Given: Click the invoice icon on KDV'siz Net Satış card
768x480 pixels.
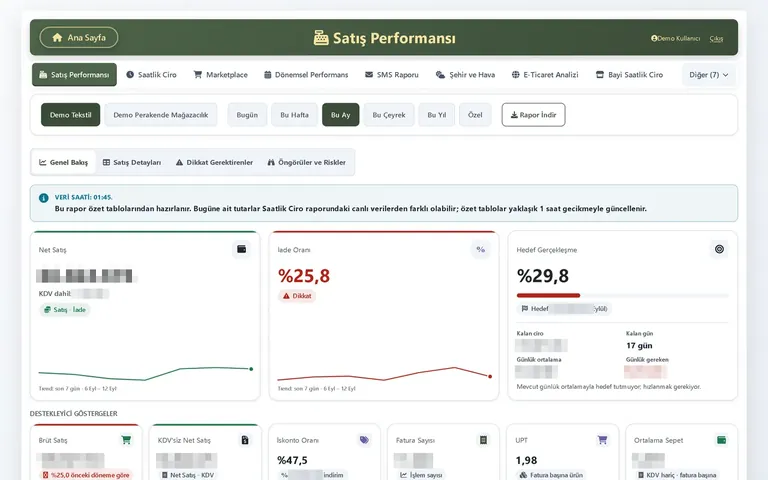Looking at the screenshot, I should click(245, 440).
